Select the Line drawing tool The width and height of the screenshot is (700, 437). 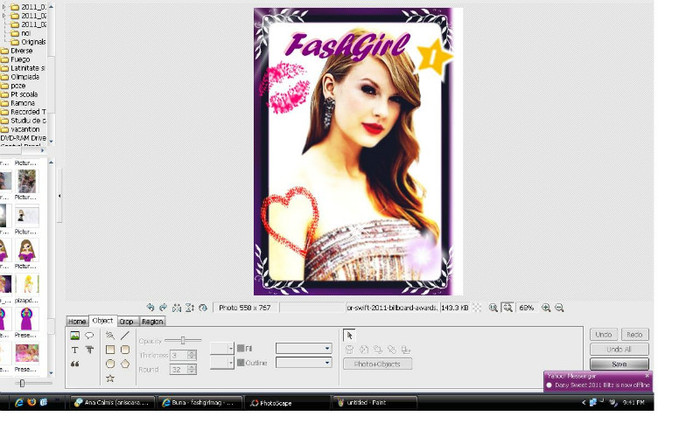(125, 335)
